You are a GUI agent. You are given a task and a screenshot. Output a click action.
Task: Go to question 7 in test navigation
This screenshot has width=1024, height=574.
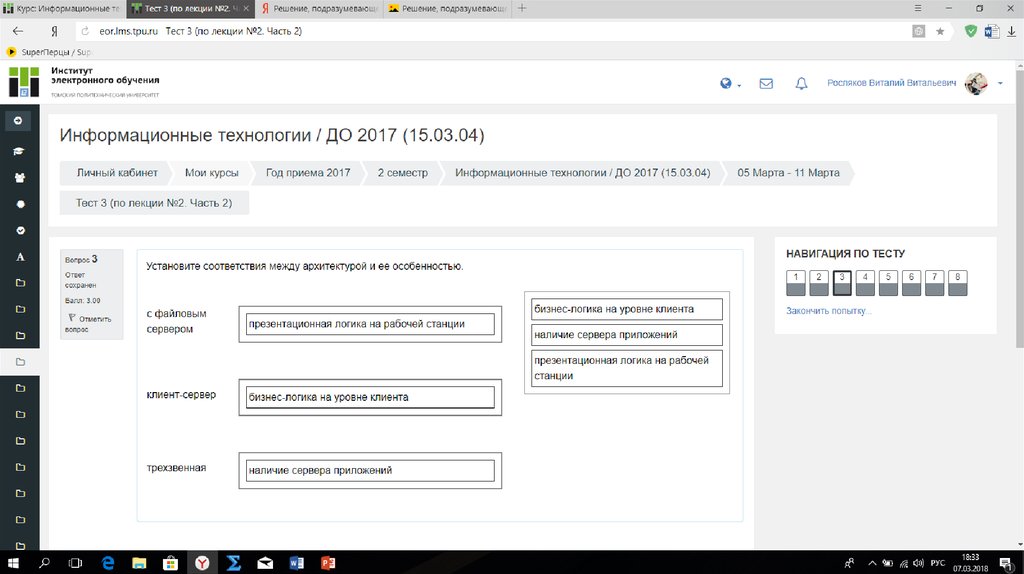(x=935, y=283)
